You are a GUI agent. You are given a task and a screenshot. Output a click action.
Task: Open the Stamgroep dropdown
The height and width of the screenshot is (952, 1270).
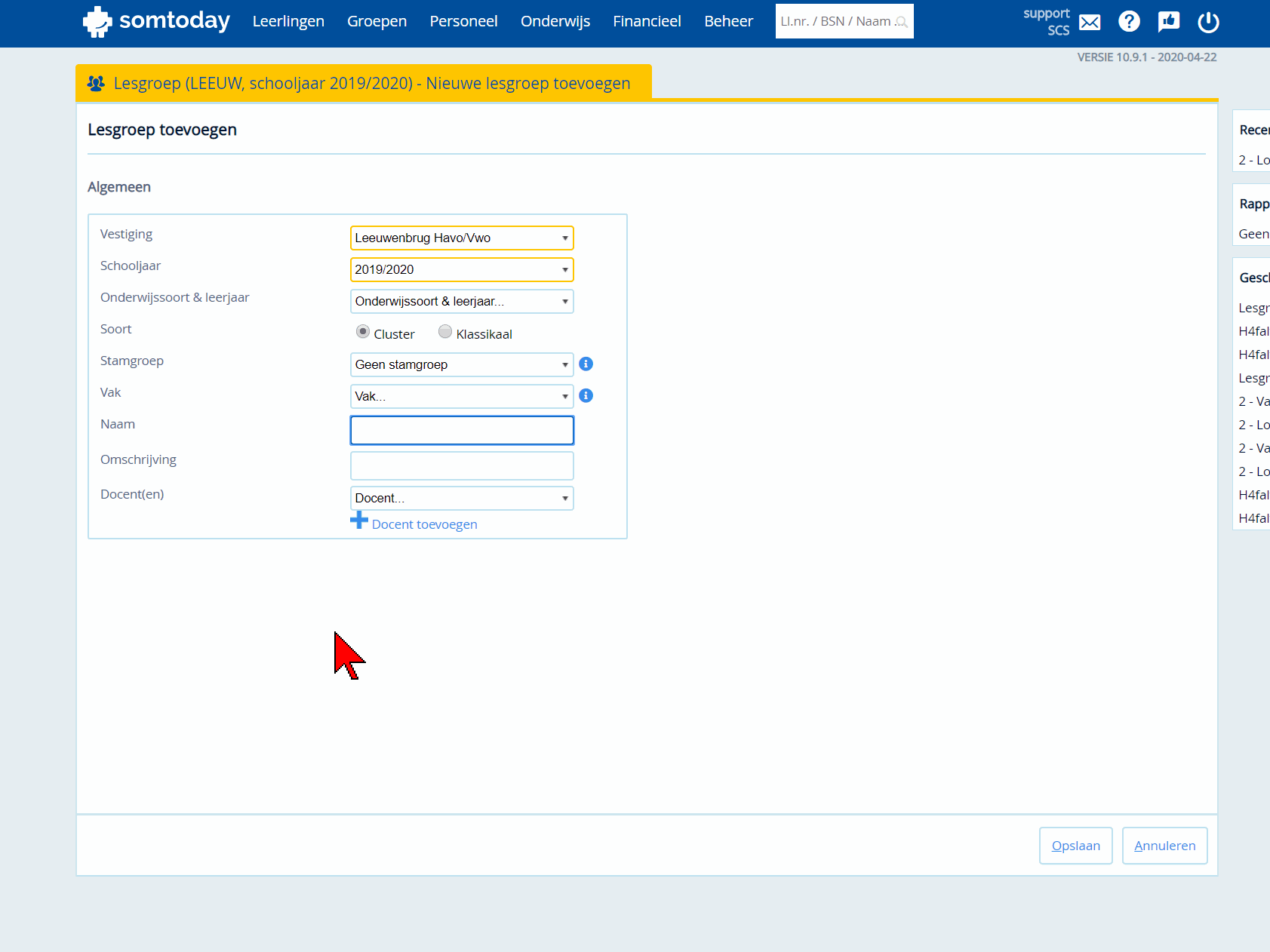click(x=462, y=365)
